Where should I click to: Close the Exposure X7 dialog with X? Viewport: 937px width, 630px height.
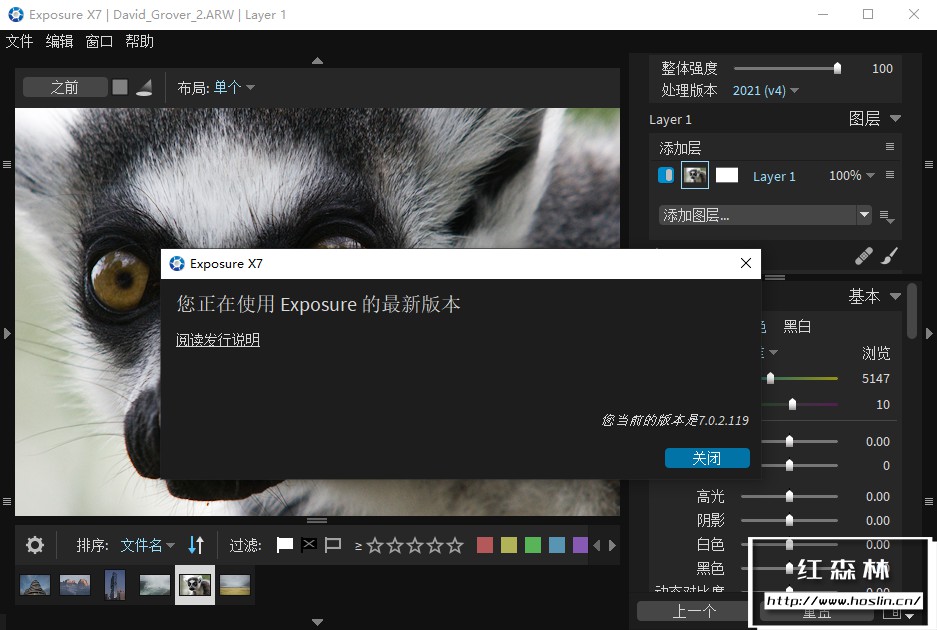745,263
